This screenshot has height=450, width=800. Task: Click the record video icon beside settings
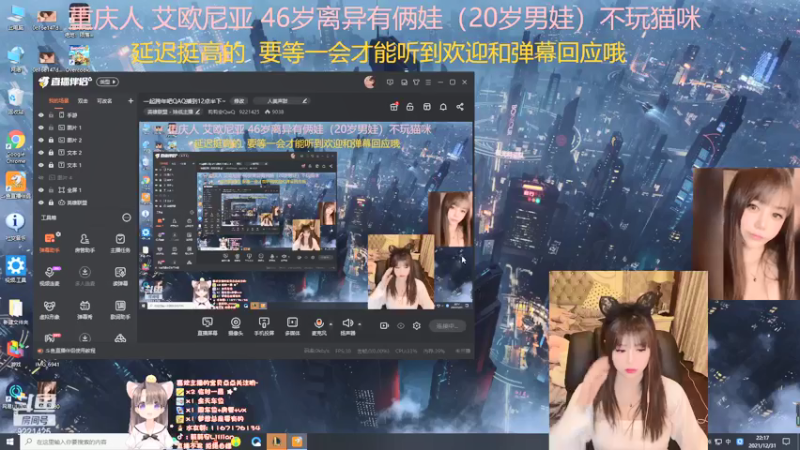[x=384, y=326]
